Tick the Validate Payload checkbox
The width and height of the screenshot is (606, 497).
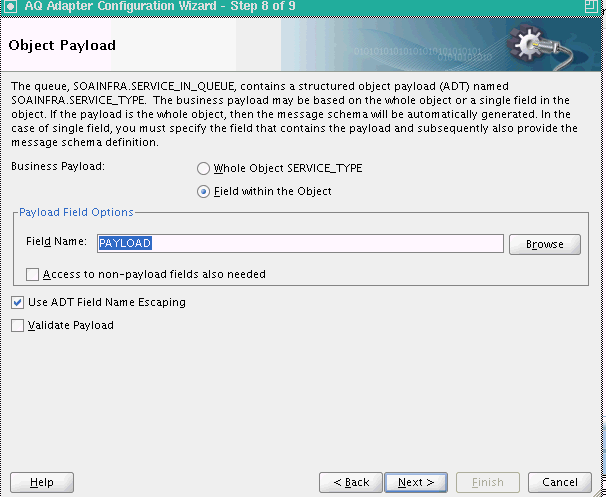(17, 325)
